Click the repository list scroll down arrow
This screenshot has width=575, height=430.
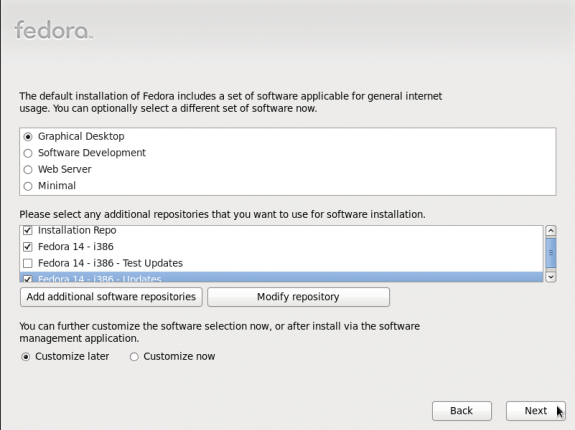point(551,277)
